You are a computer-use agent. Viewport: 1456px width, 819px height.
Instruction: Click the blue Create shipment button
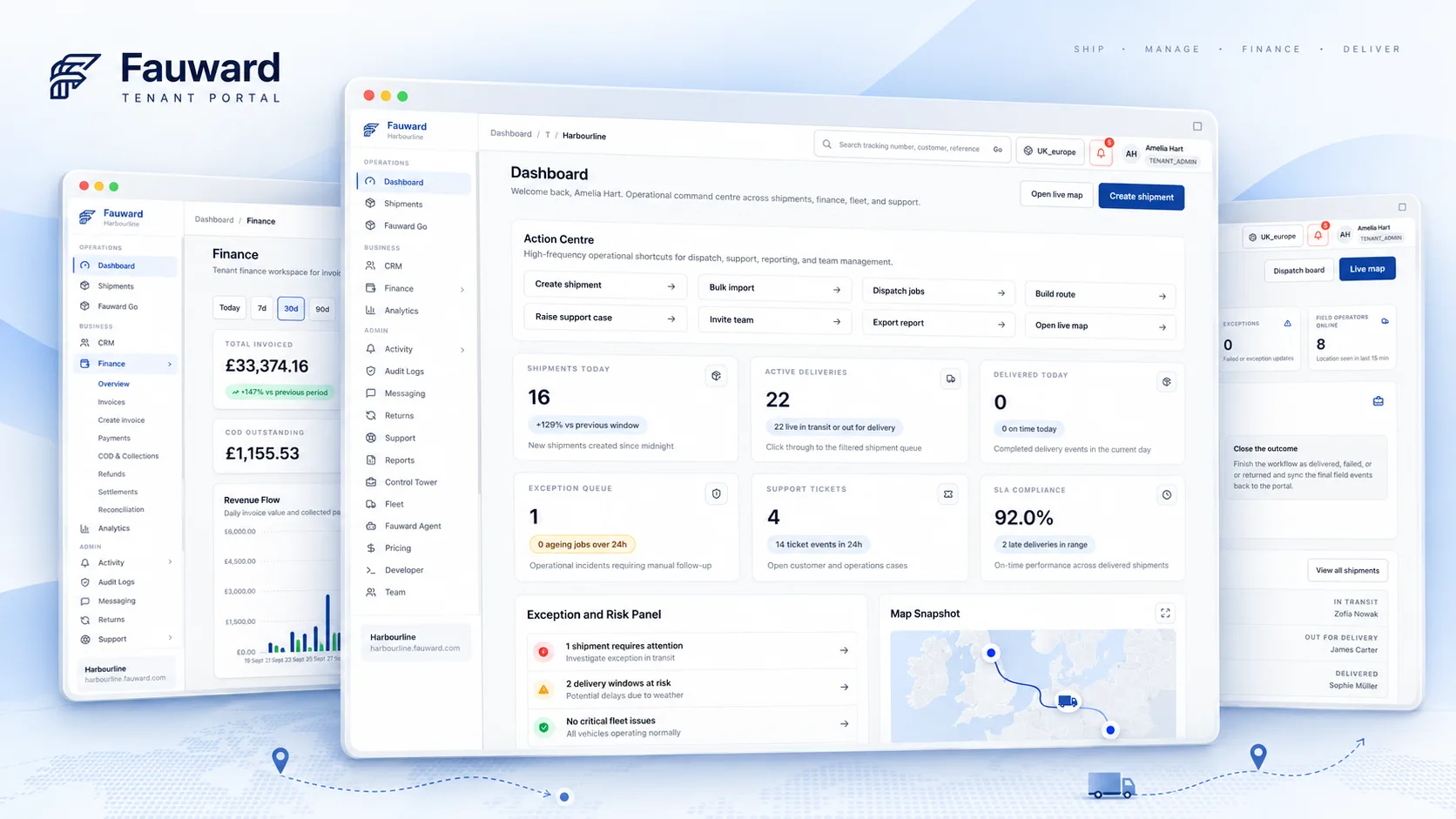[1141, 197]
